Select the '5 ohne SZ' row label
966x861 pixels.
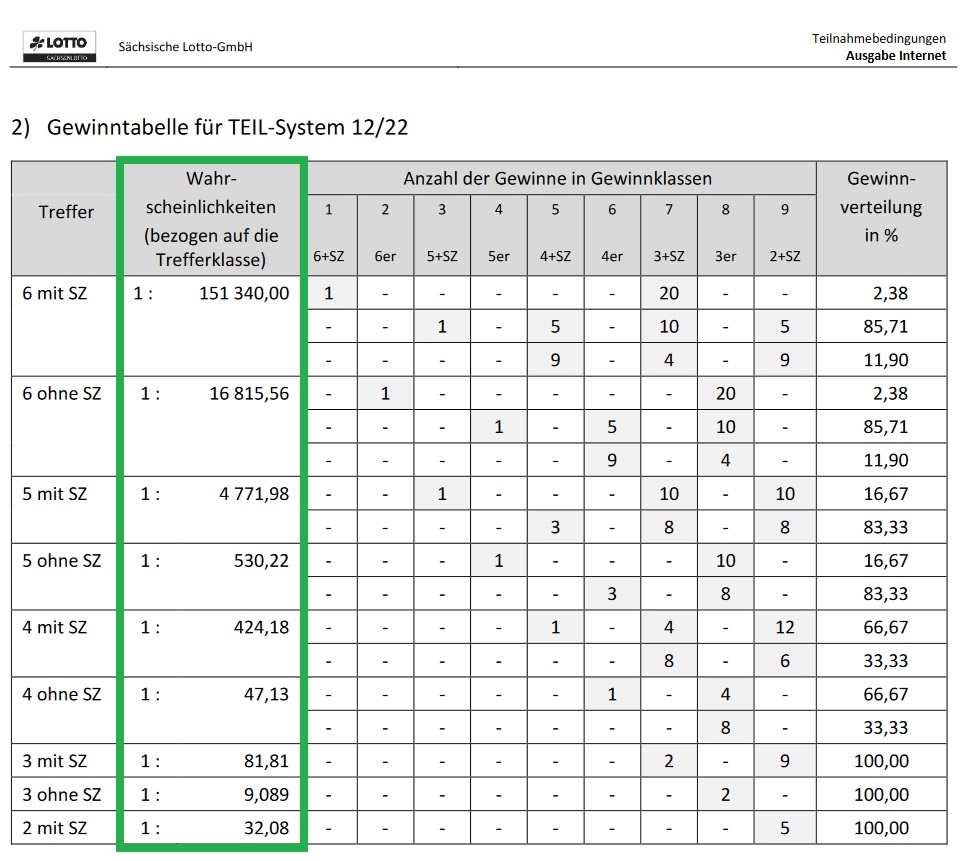click(x=62, y=560)
